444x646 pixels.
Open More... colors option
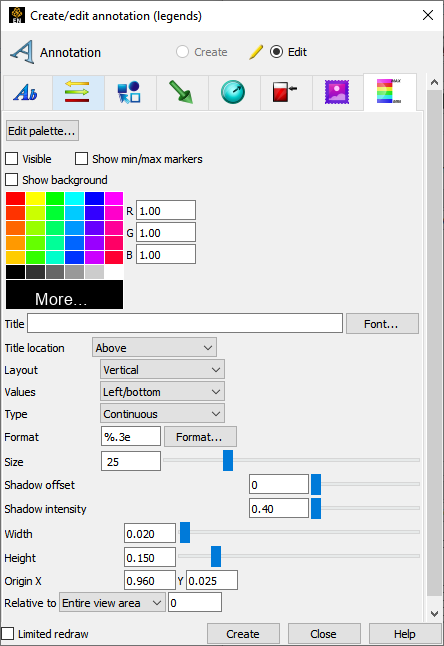tap(64, 295)
